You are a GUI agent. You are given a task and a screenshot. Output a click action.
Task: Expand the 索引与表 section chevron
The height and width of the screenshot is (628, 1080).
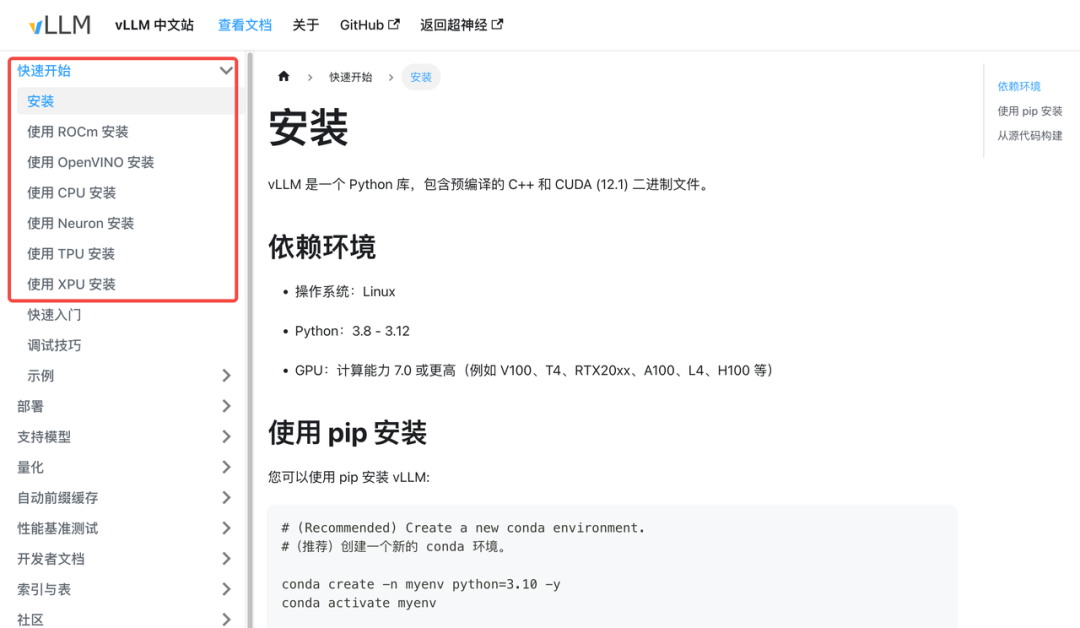tap(226, 589)
